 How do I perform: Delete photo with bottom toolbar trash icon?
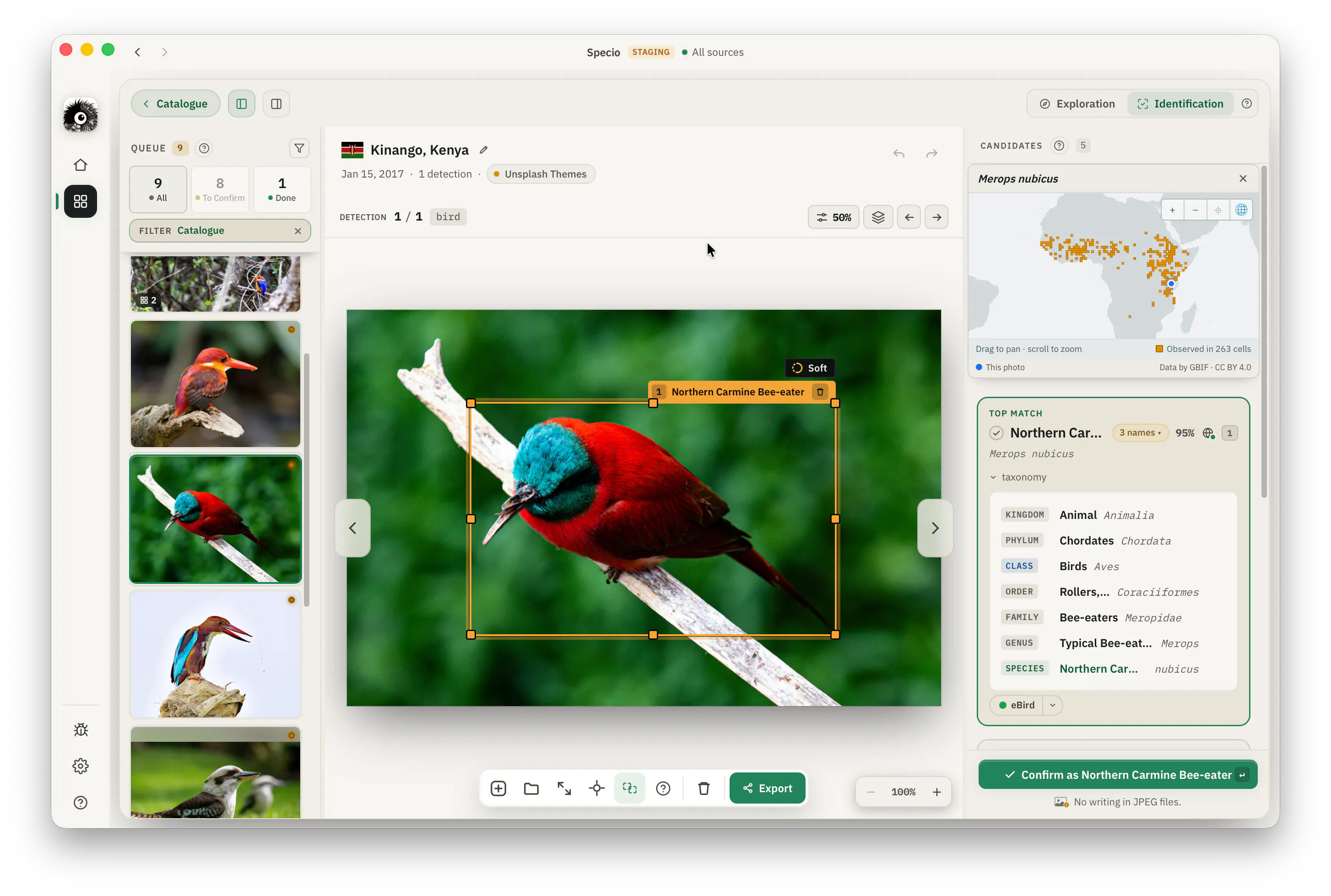pos(704,788)
